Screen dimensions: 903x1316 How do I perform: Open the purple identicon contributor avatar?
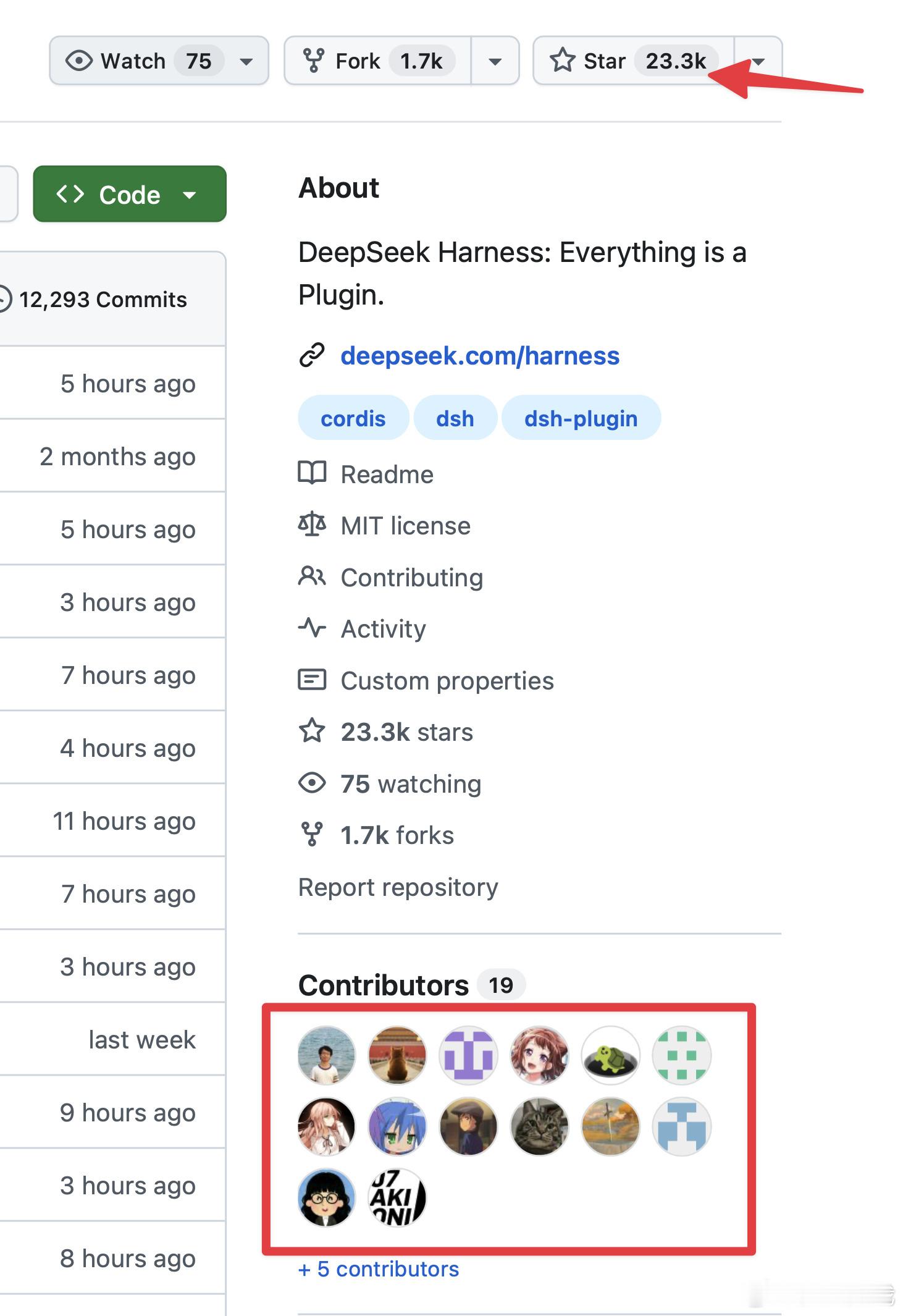click(469, 1055)
